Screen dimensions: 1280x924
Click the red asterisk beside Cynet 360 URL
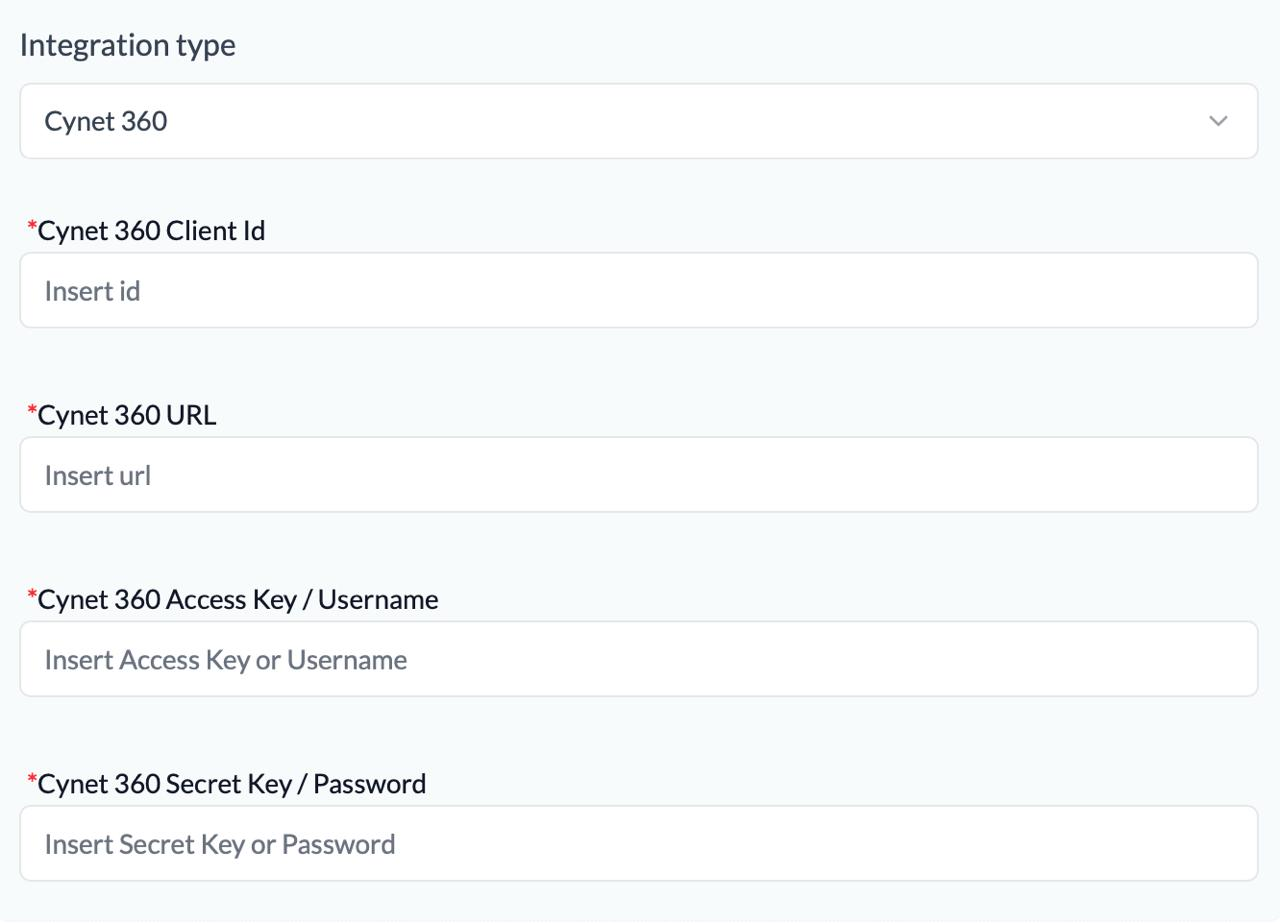pos(32,412)
